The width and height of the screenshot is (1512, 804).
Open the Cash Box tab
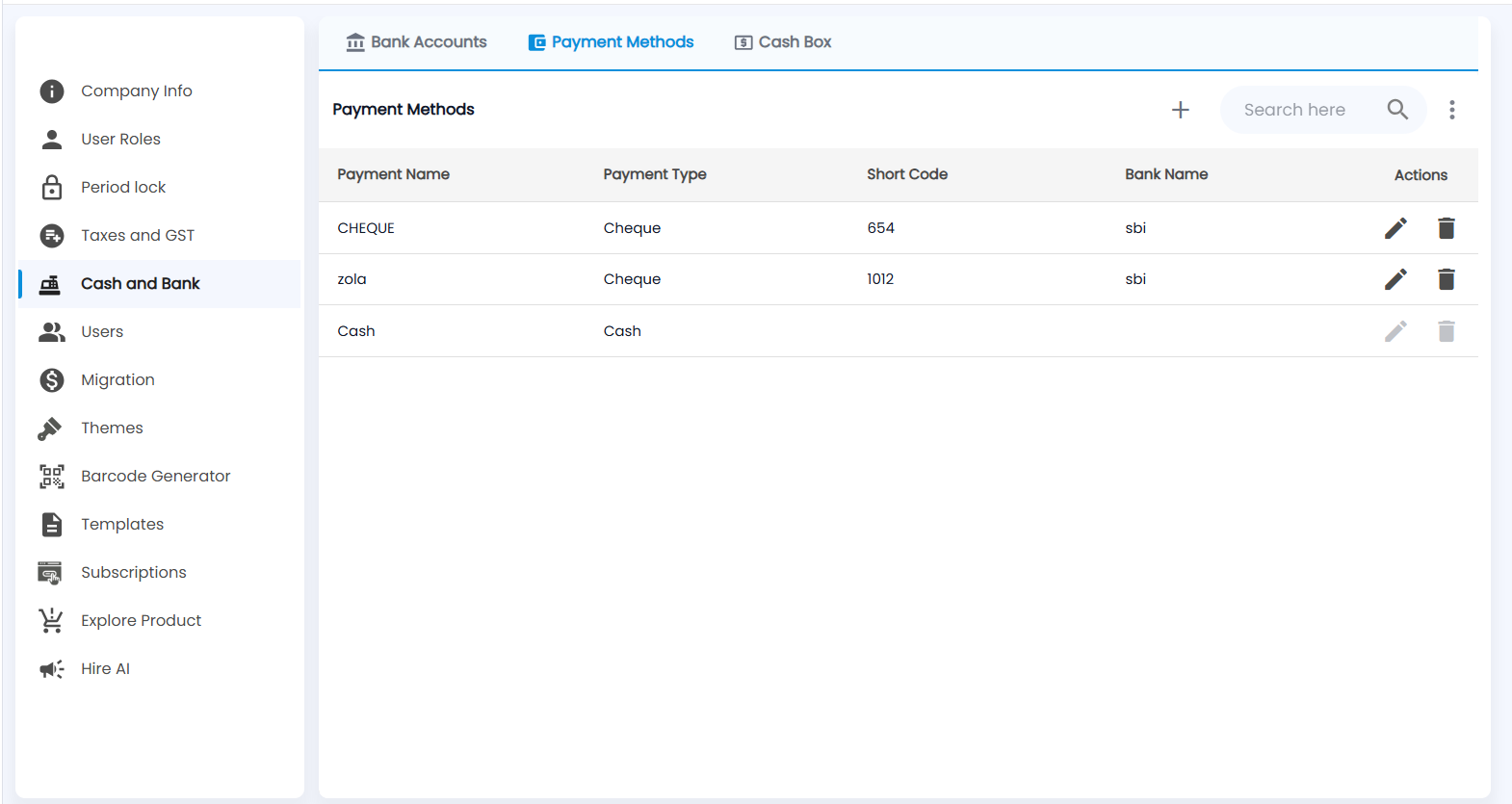pos(783,42)
